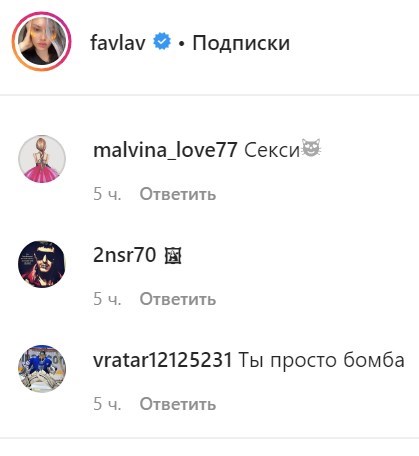This screenshot has width=419, height=456.
Task: Open vratar12125231's hockey goalie avatar
Action: tap(42, 369)
